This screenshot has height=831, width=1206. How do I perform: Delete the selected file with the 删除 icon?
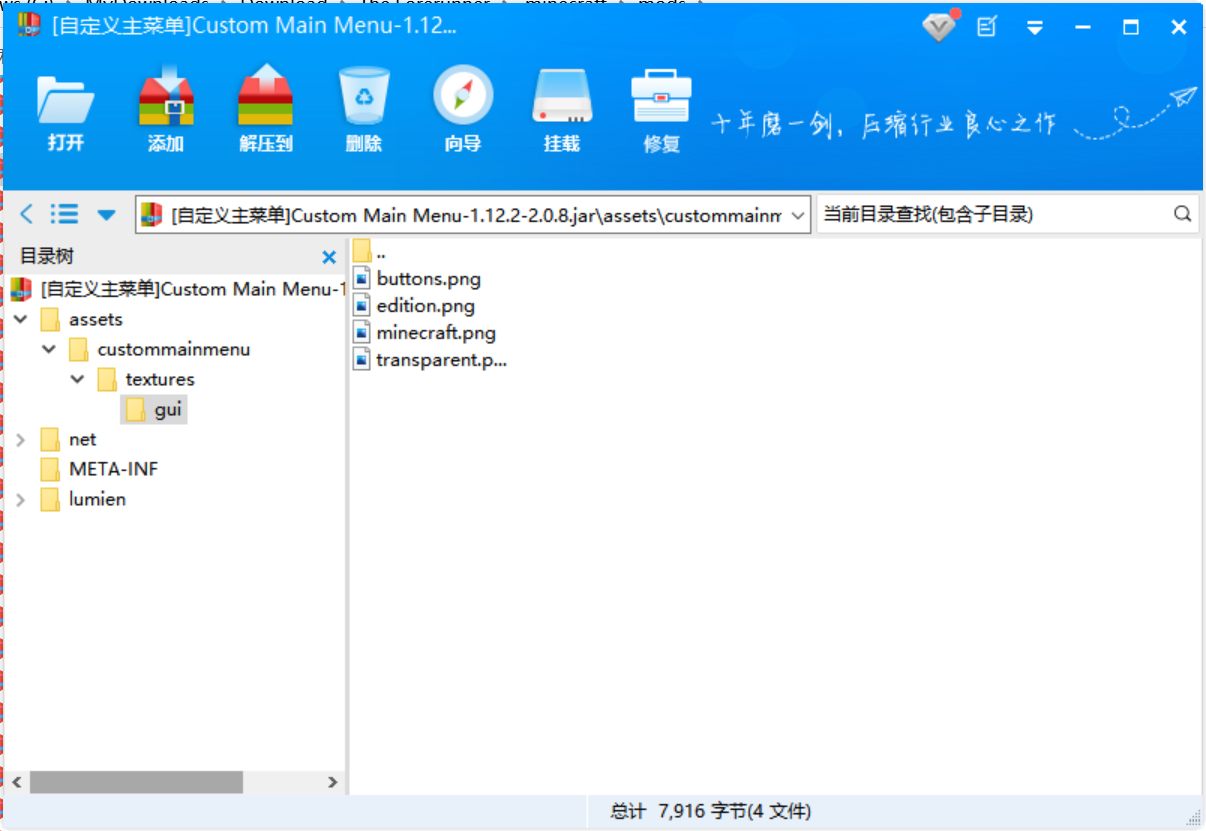pyautogui.click(x=364, y=110)
